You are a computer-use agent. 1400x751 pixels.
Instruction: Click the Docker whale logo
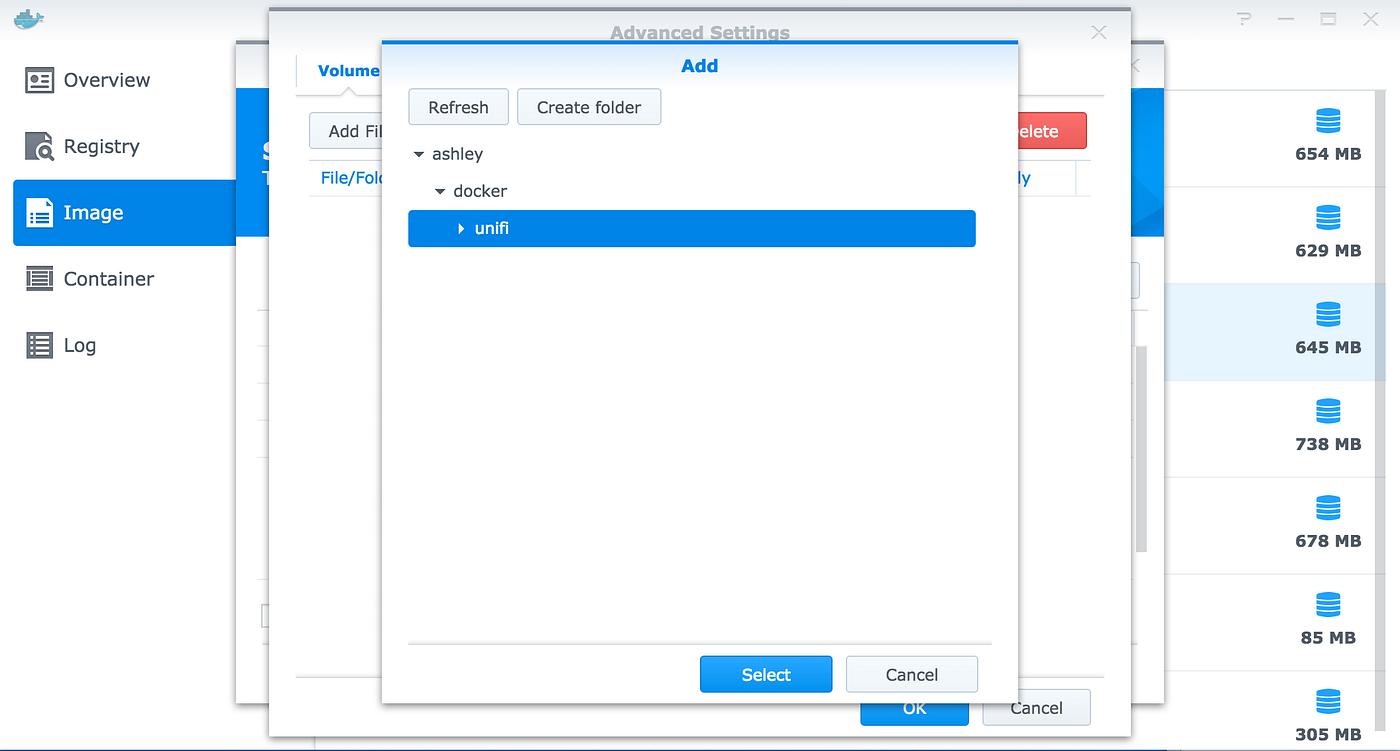(x=28, y=18)
